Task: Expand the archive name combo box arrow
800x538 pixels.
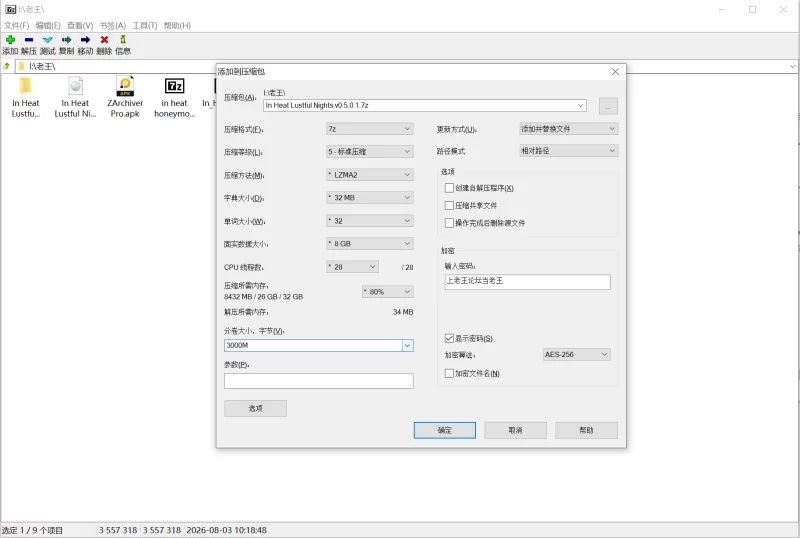Action: pos(580,105)
